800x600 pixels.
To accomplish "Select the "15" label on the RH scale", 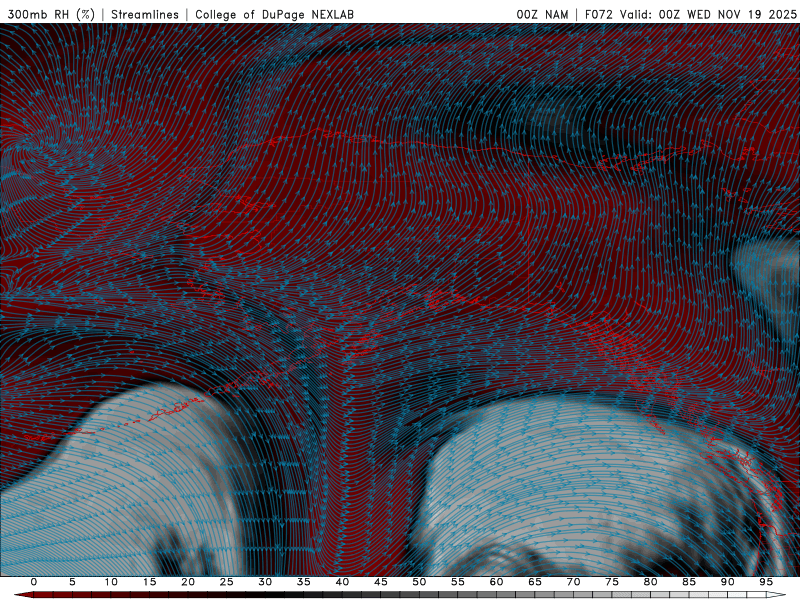I will (149, 582).
